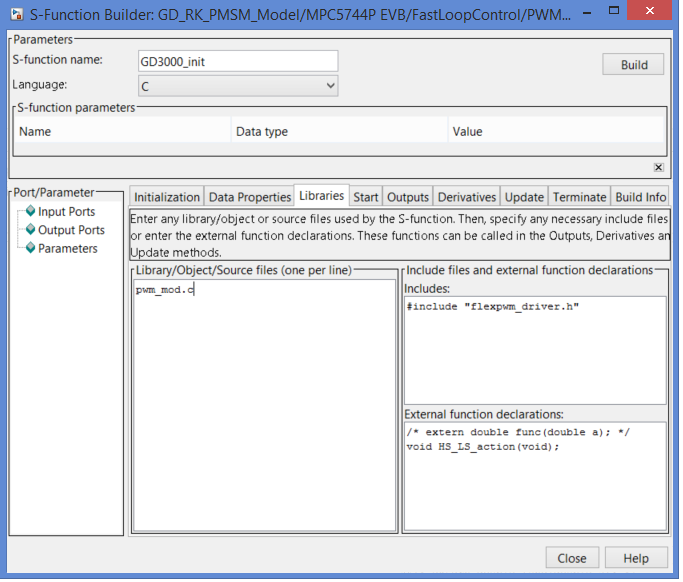Open the Outputs tab
Viewport: 683px width, 582px height.
click(x=408, y=197)
